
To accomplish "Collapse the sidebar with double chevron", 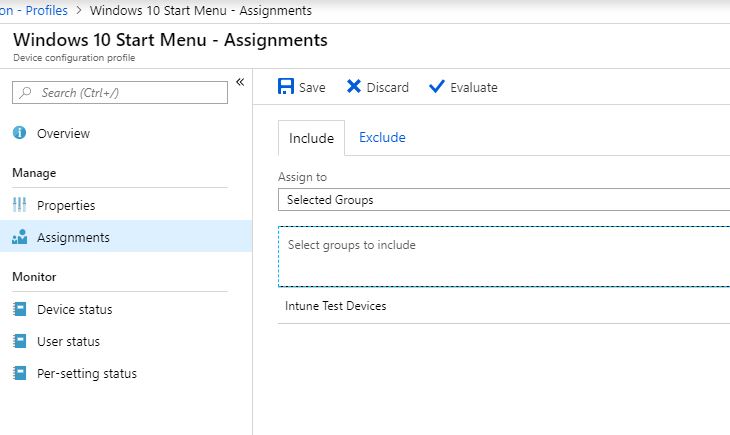I will 240,82.
